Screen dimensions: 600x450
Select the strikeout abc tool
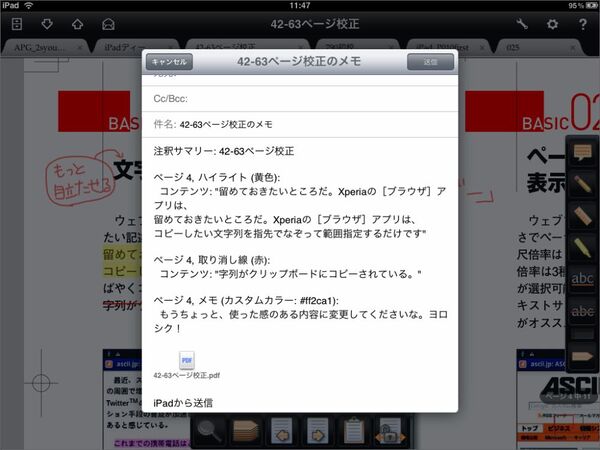(x=582, y=311)
